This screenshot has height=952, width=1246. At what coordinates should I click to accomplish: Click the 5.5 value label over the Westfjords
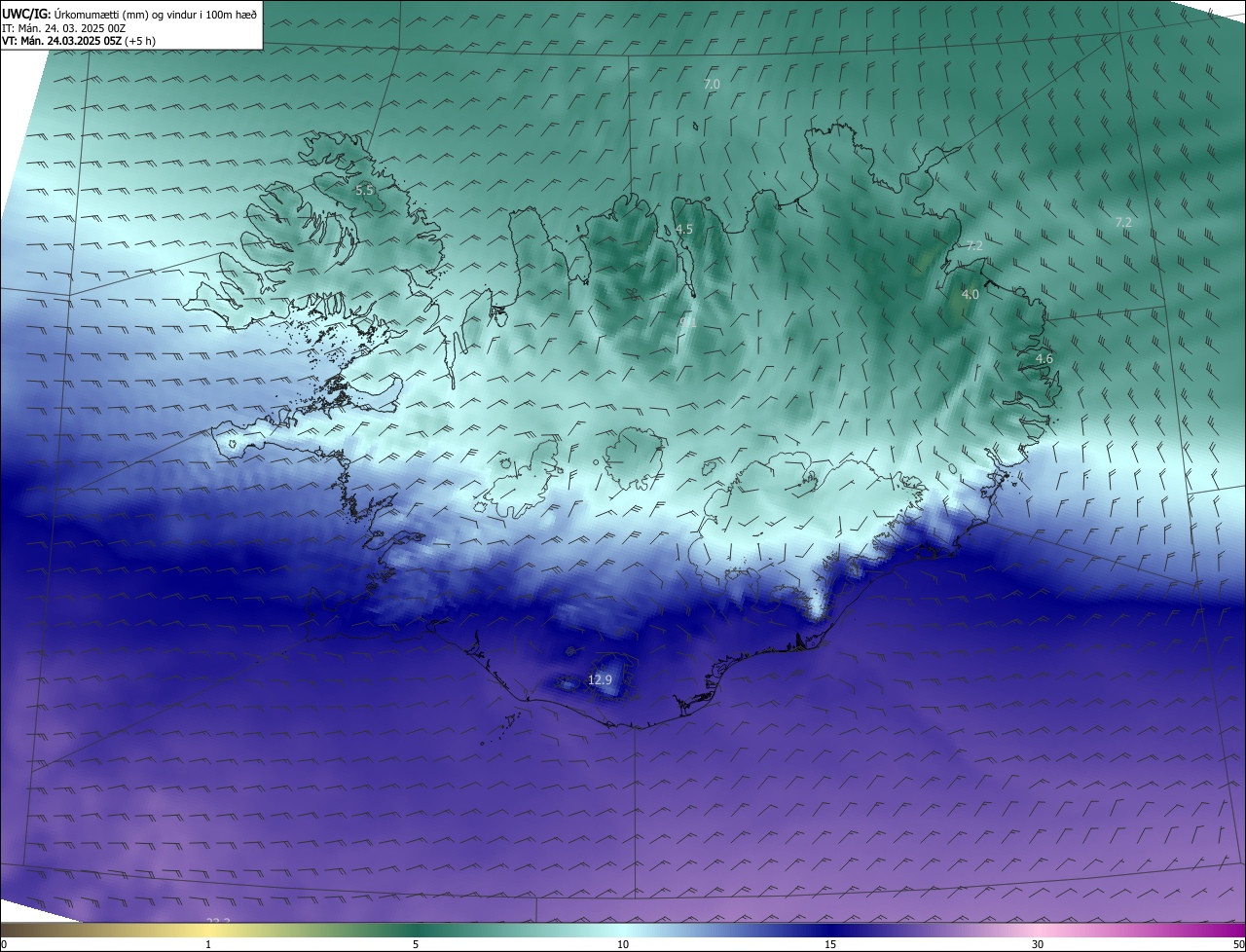(364, 191)
